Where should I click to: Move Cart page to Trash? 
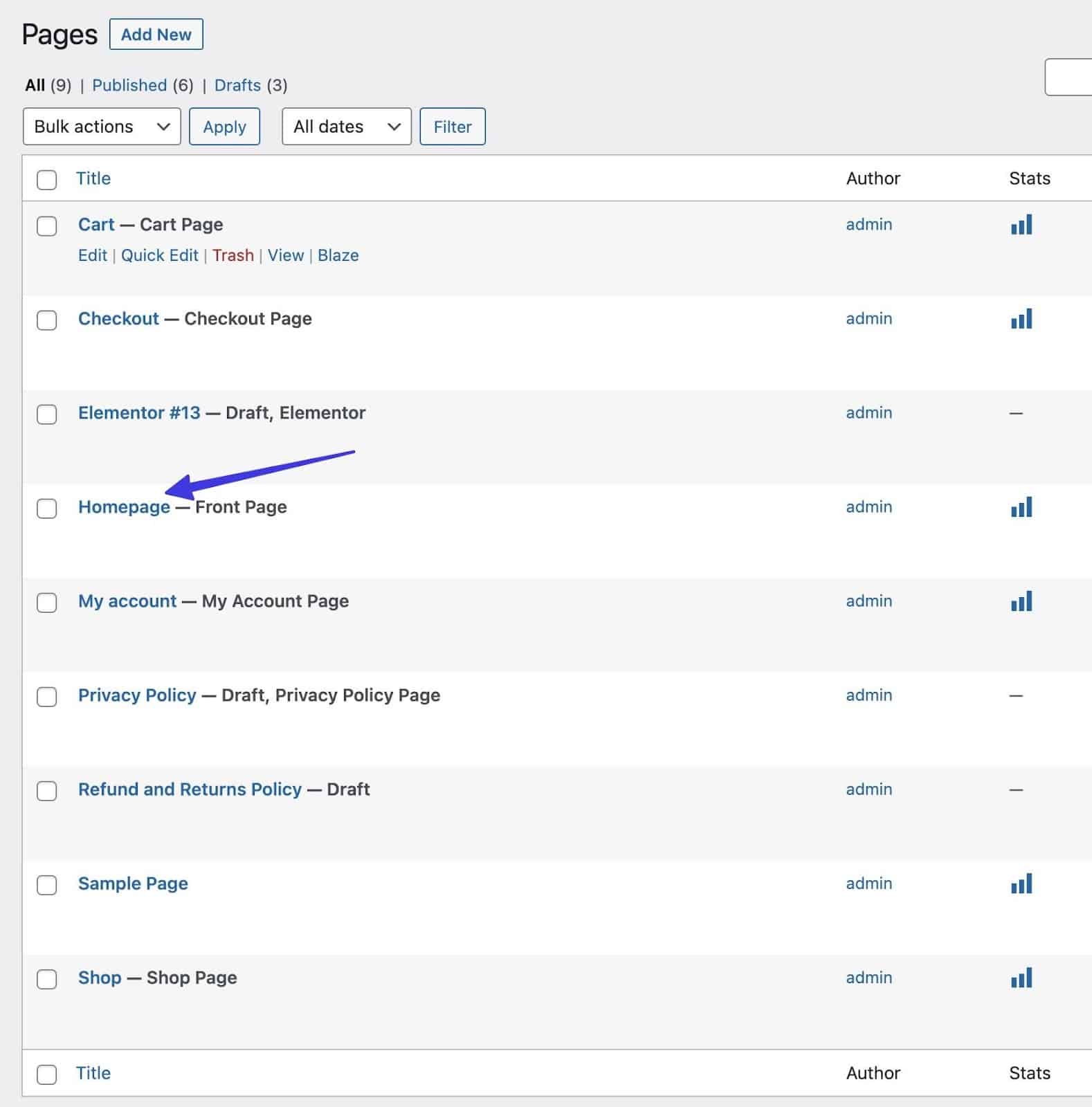tap(233, 255)
